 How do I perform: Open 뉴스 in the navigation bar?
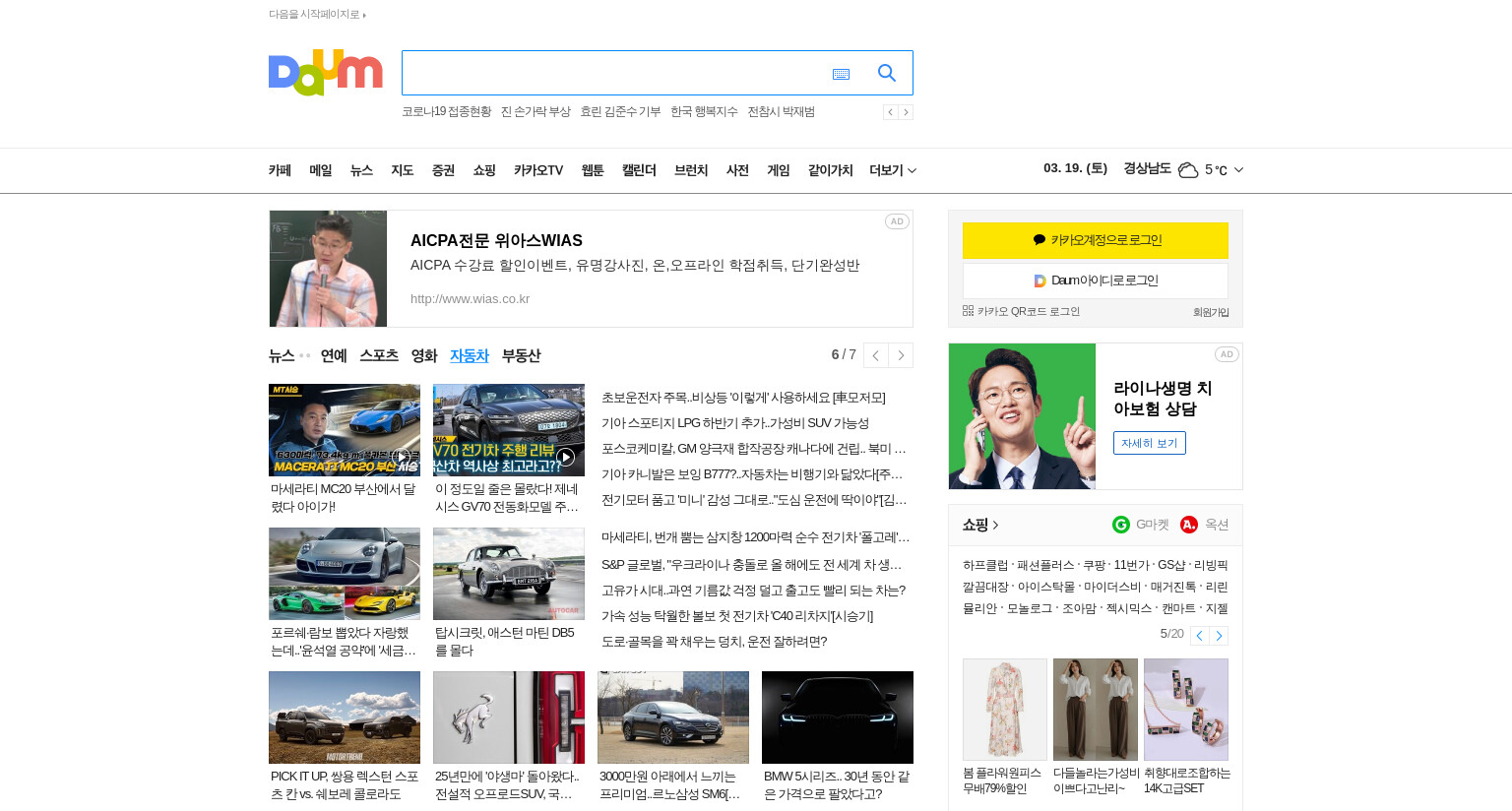coord(361,170)
